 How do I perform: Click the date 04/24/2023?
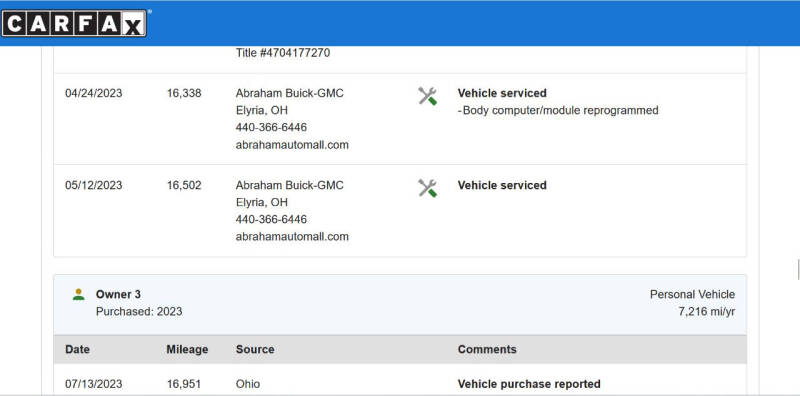[x=93, y=93]
